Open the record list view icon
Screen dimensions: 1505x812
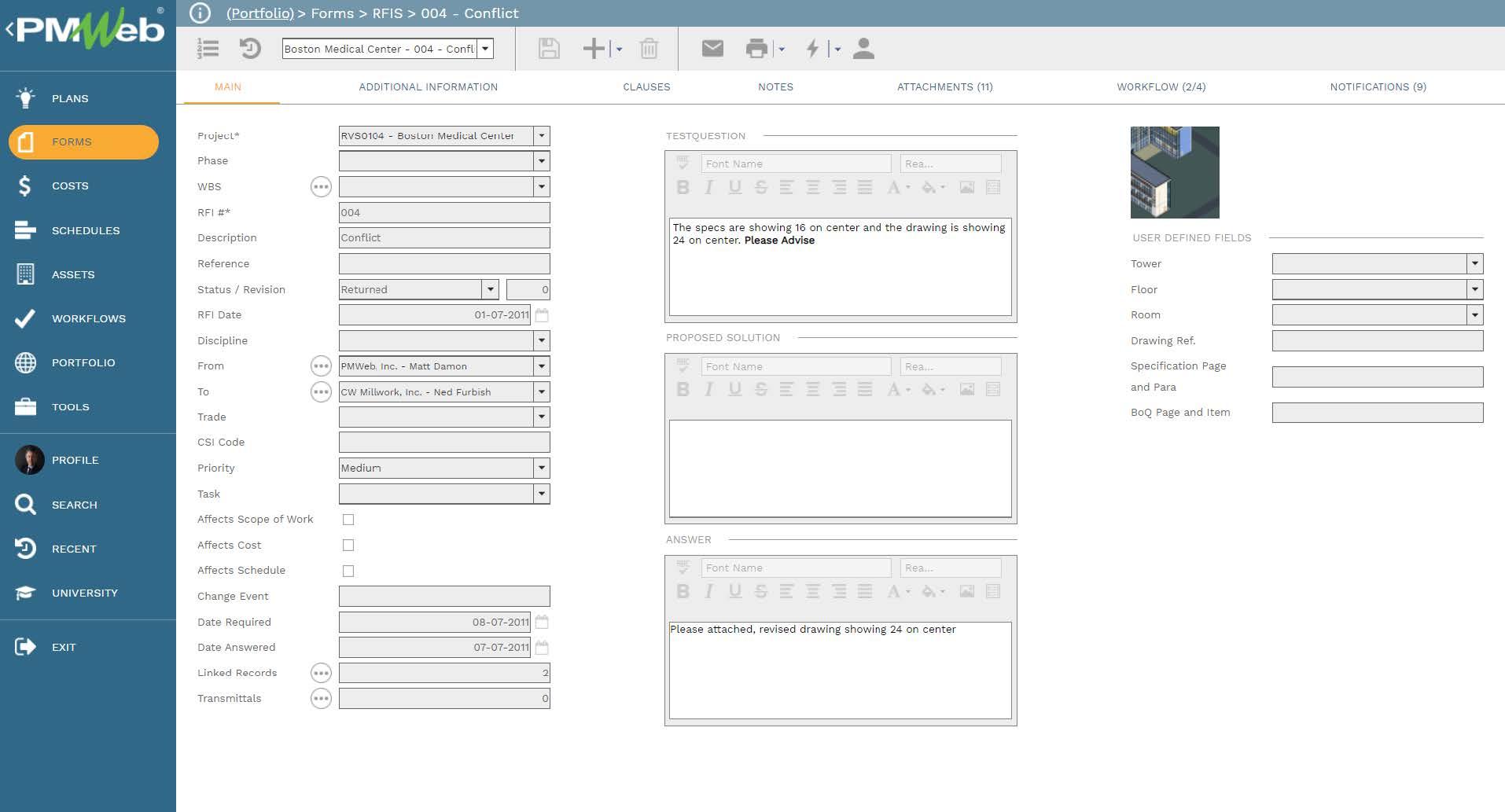[208, 49]
